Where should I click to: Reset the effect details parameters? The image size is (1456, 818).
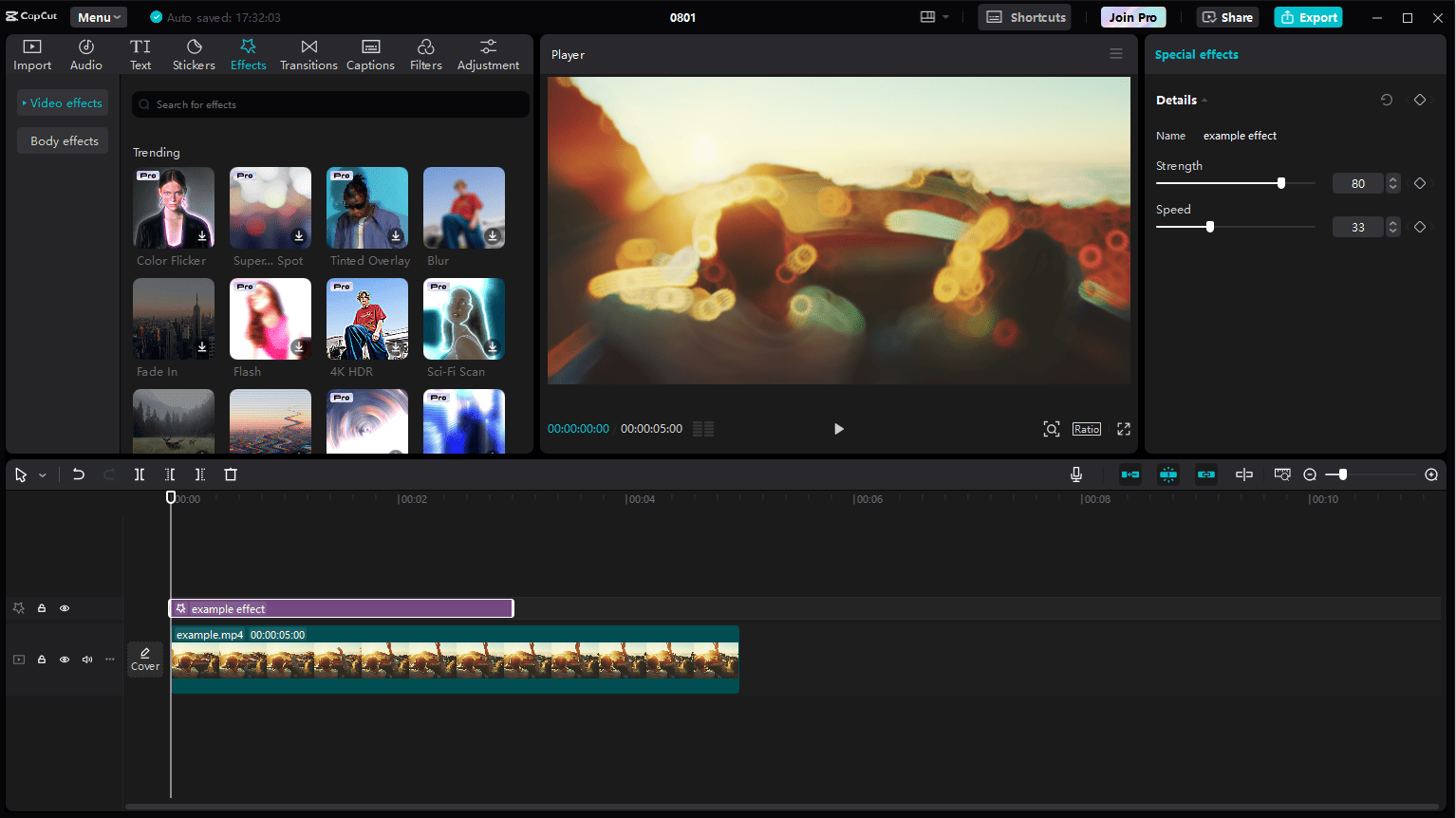pos(1387,100)
